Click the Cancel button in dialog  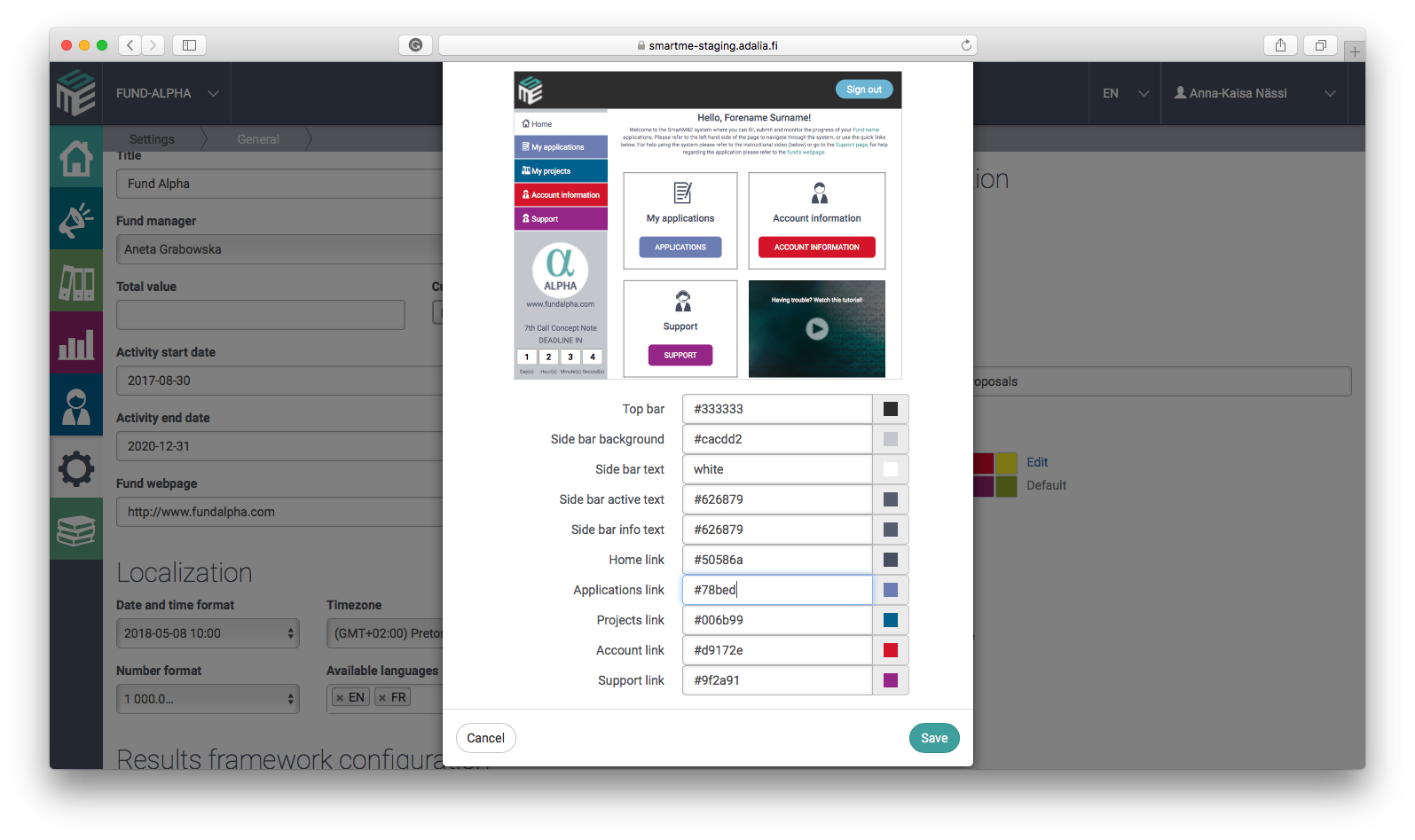(x=485, y=738)
